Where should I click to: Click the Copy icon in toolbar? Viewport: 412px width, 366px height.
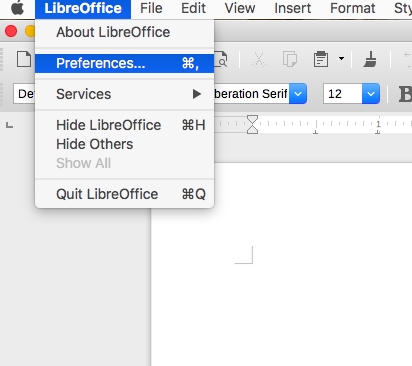290,60
